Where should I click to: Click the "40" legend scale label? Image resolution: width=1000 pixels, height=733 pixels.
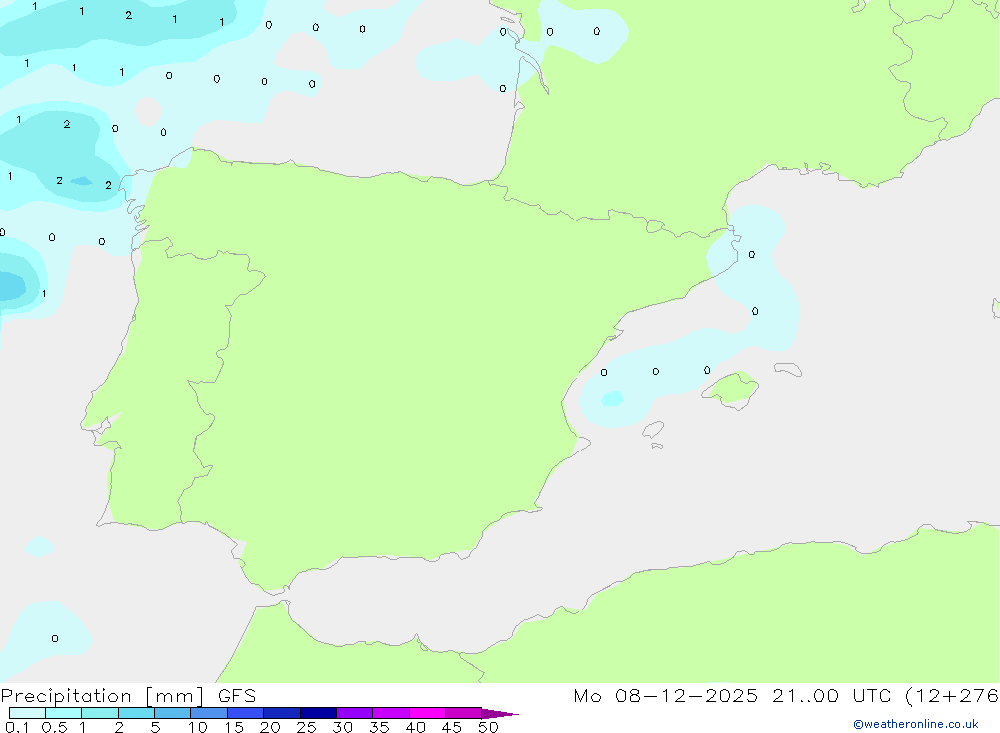tap(416, 727)
